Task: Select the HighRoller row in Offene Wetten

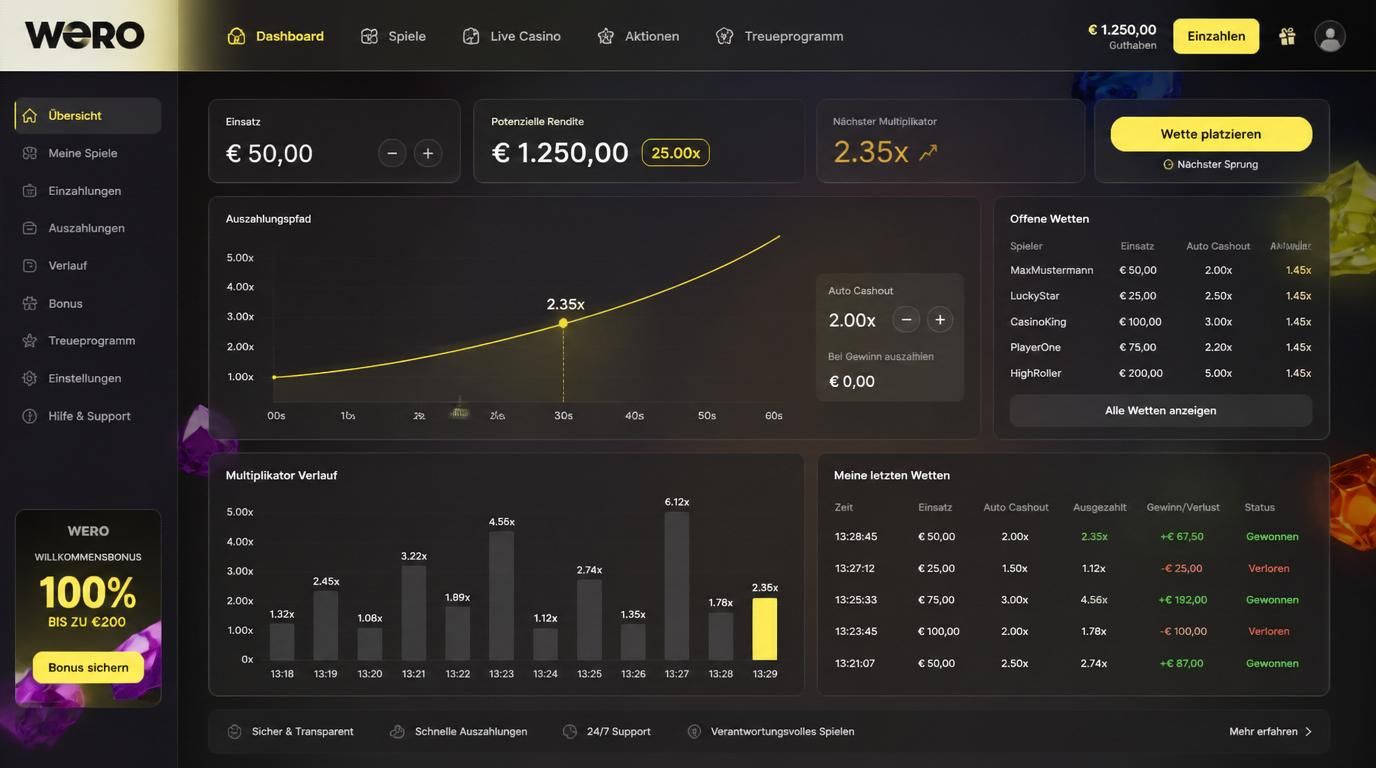Action: (x=1160, y=373)
